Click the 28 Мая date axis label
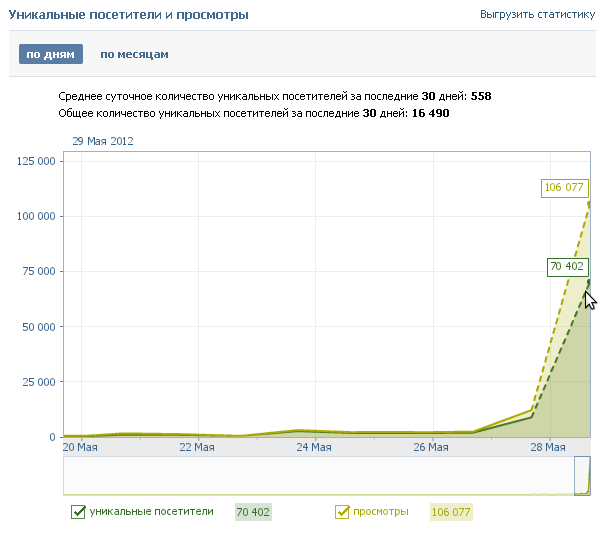 click(547, 447)
